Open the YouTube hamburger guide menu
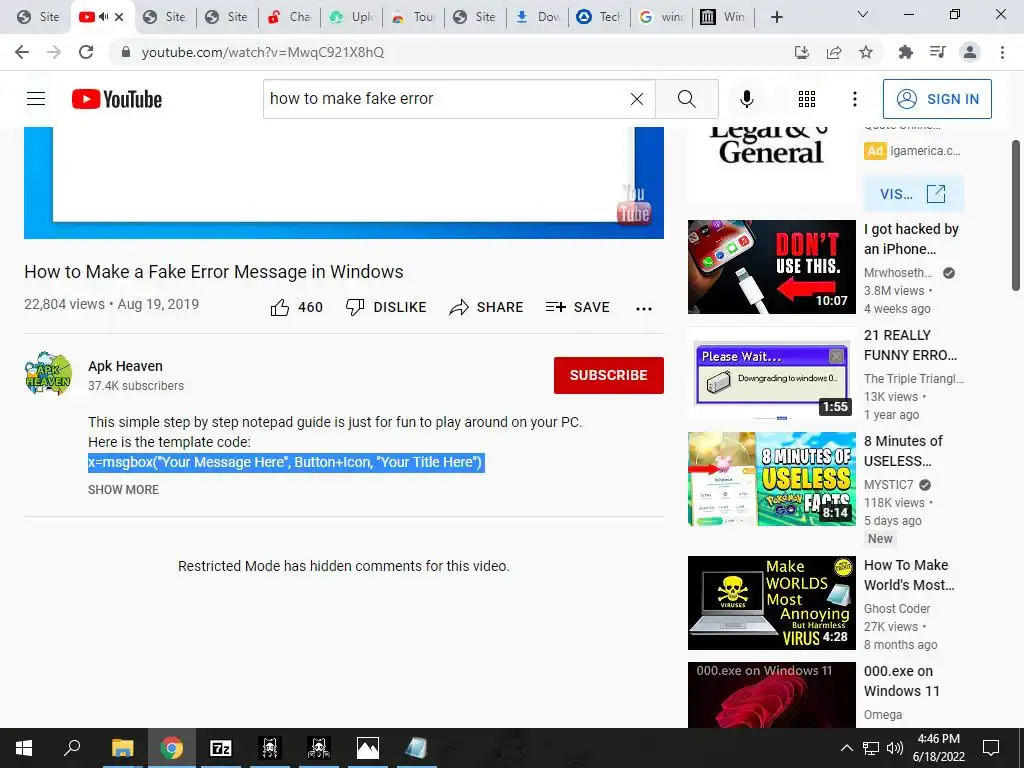The height and width of the screenshot is (768, 1024). click(x=36, y=99)
